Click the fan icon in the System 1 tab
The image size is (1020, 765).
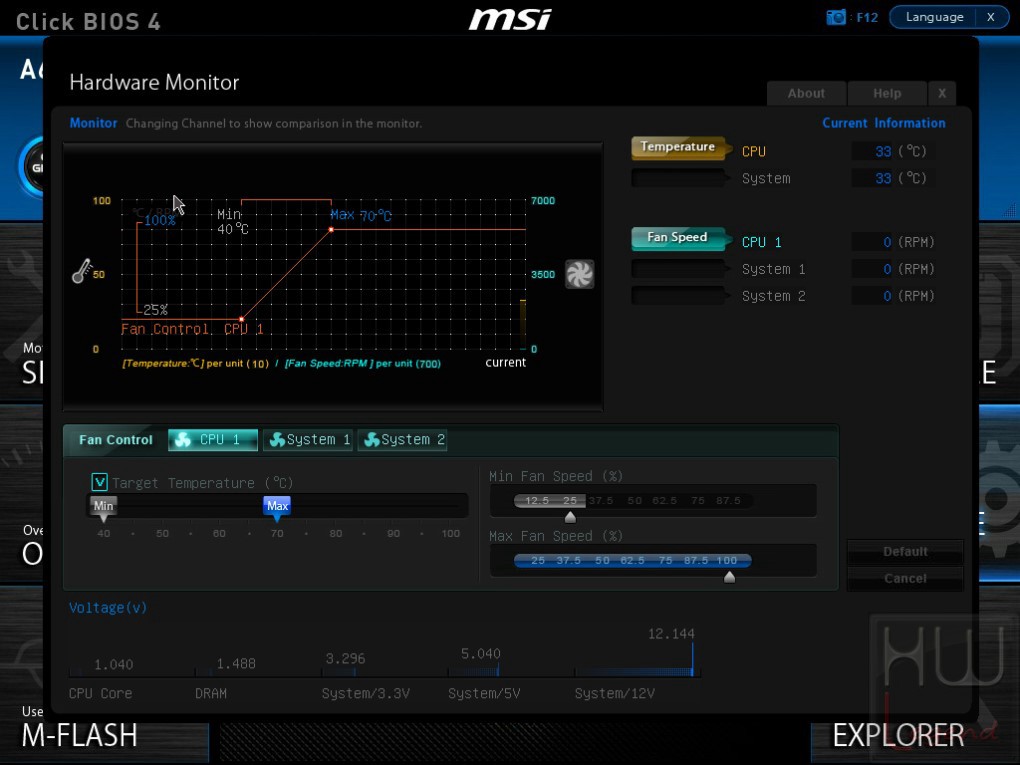pyautogui.click(x=277, y=440)
